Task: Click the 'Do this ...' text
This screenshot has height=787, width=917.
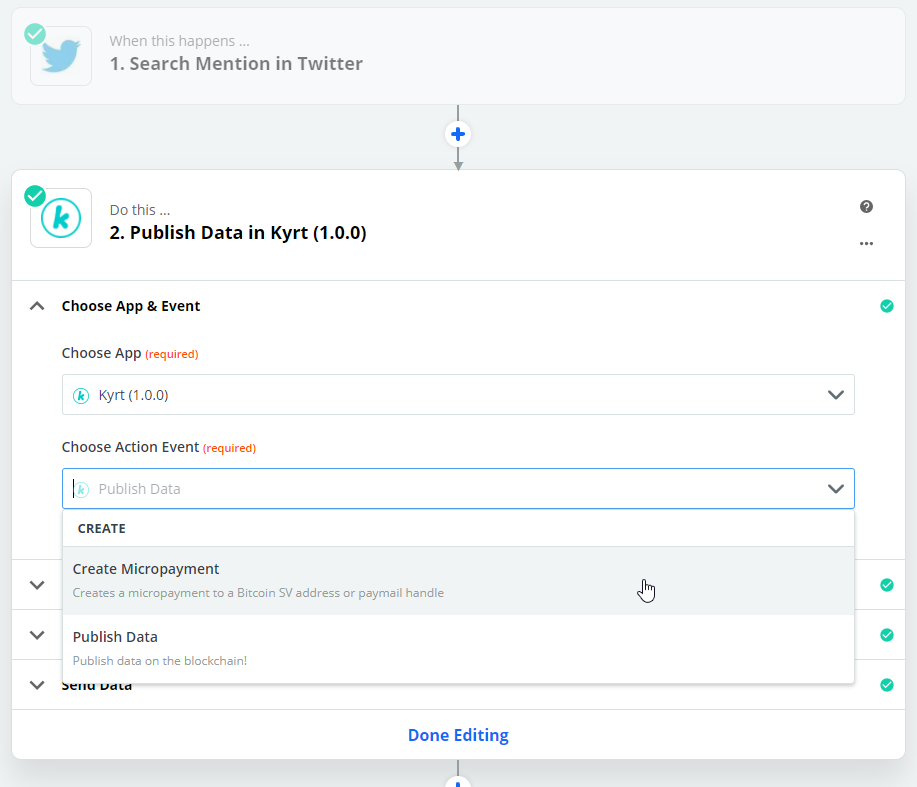Action: 140,210
